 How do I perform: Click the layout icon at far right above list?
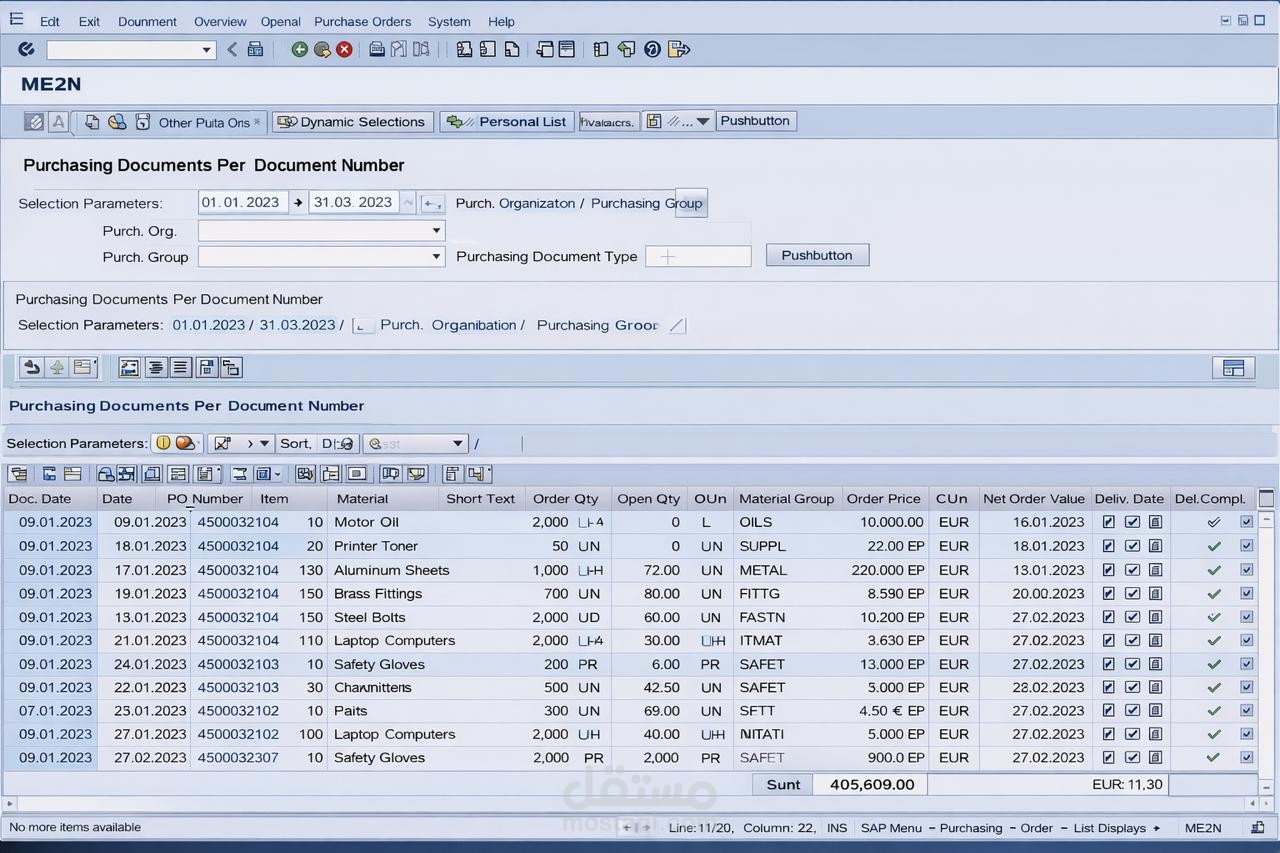point(1233,368)
